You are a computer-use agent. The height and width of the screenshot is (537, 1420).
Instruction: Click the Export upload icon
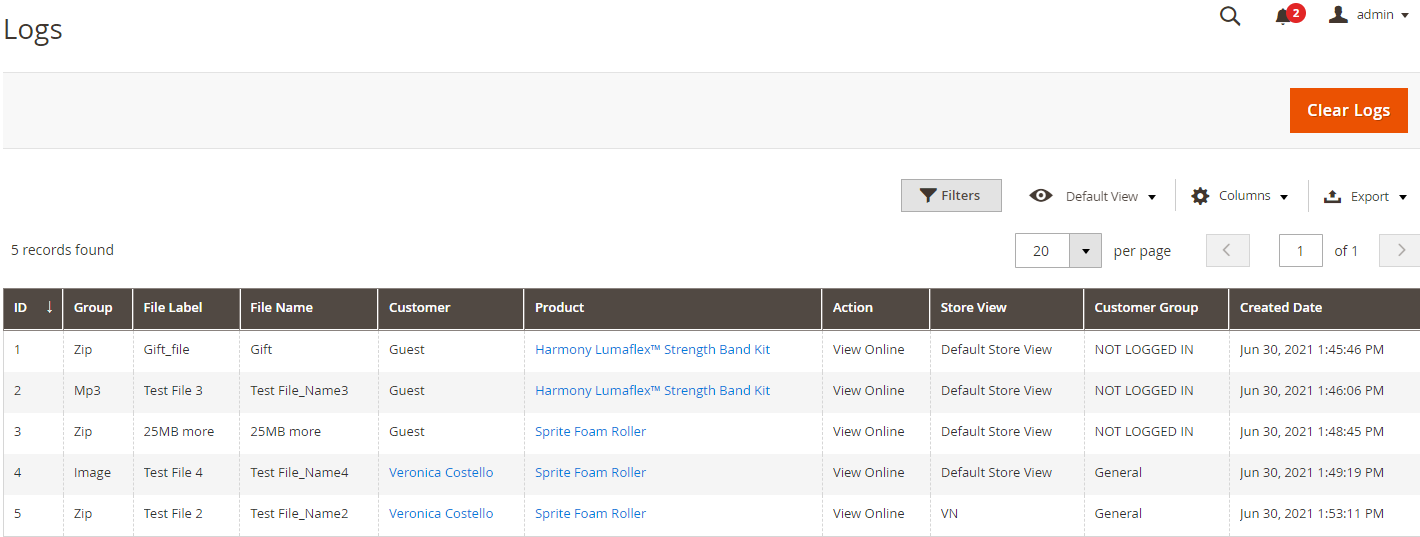(1332, 196)
